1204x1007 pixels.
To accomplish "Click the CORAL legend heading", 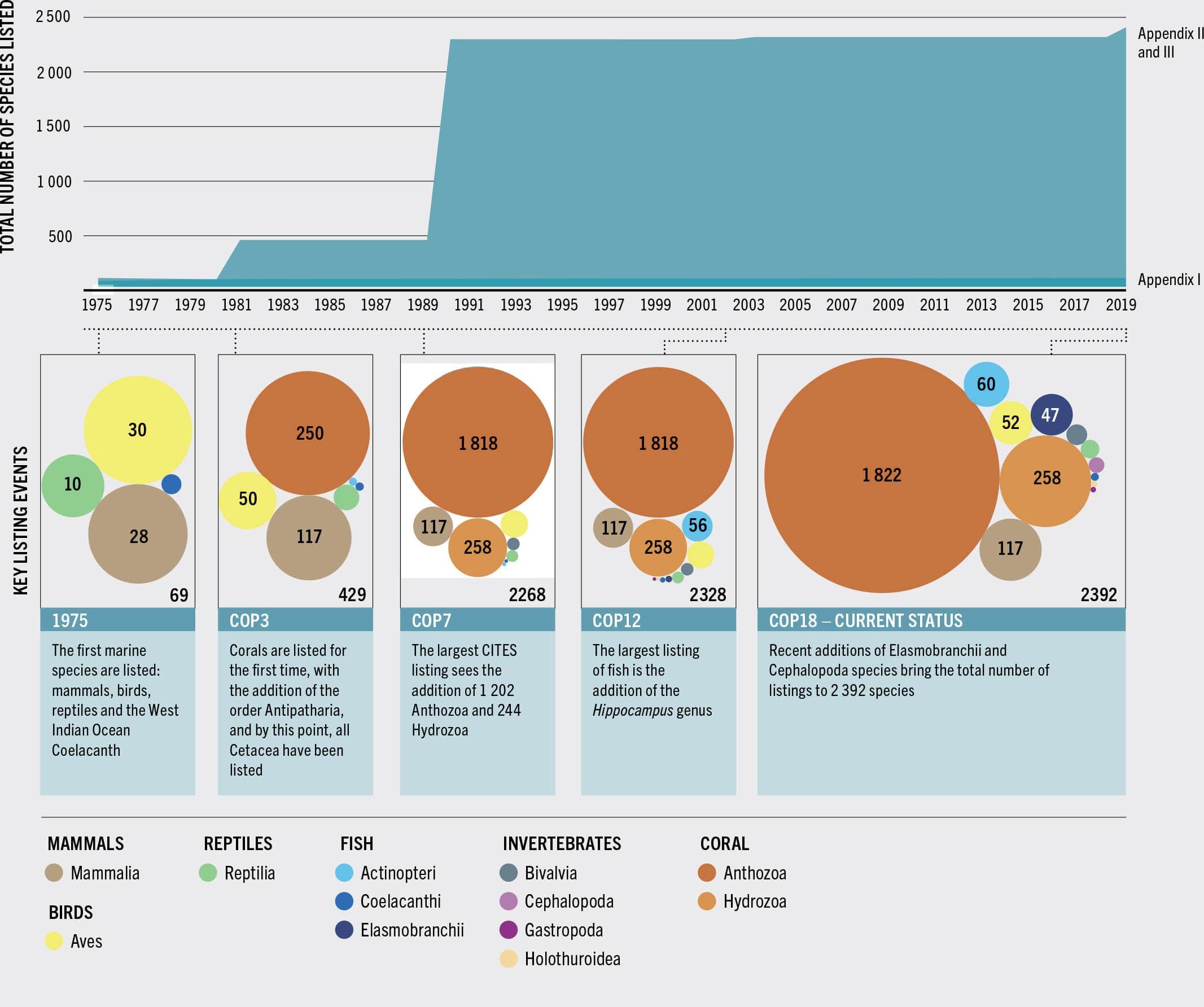I will (724, 843).
